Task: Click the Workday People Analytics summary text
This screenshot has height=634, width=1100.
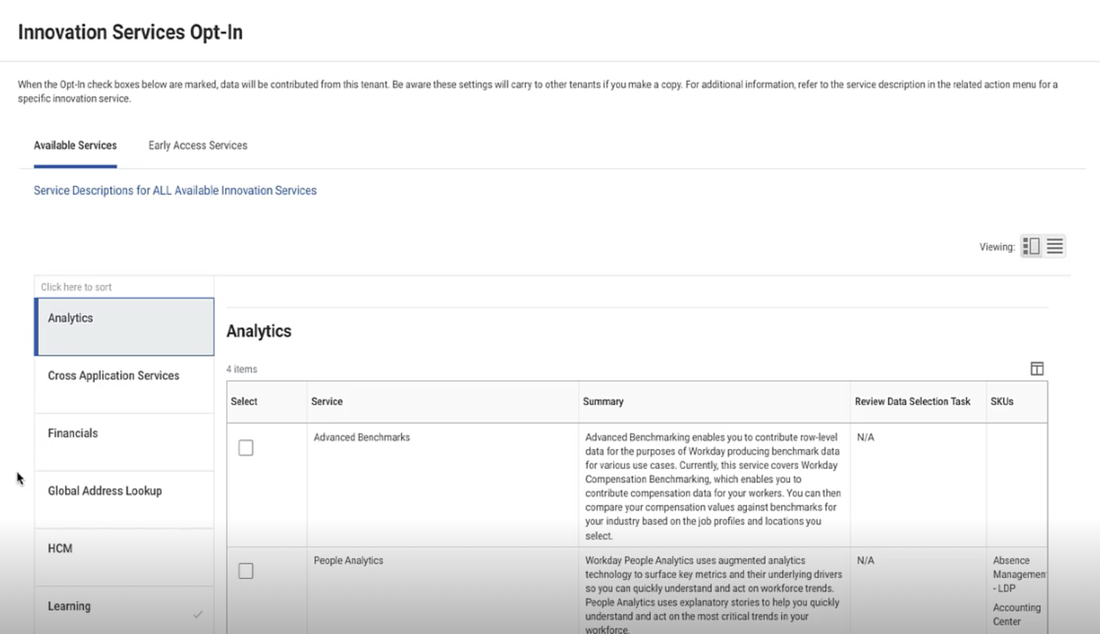Action: (713, 595)
